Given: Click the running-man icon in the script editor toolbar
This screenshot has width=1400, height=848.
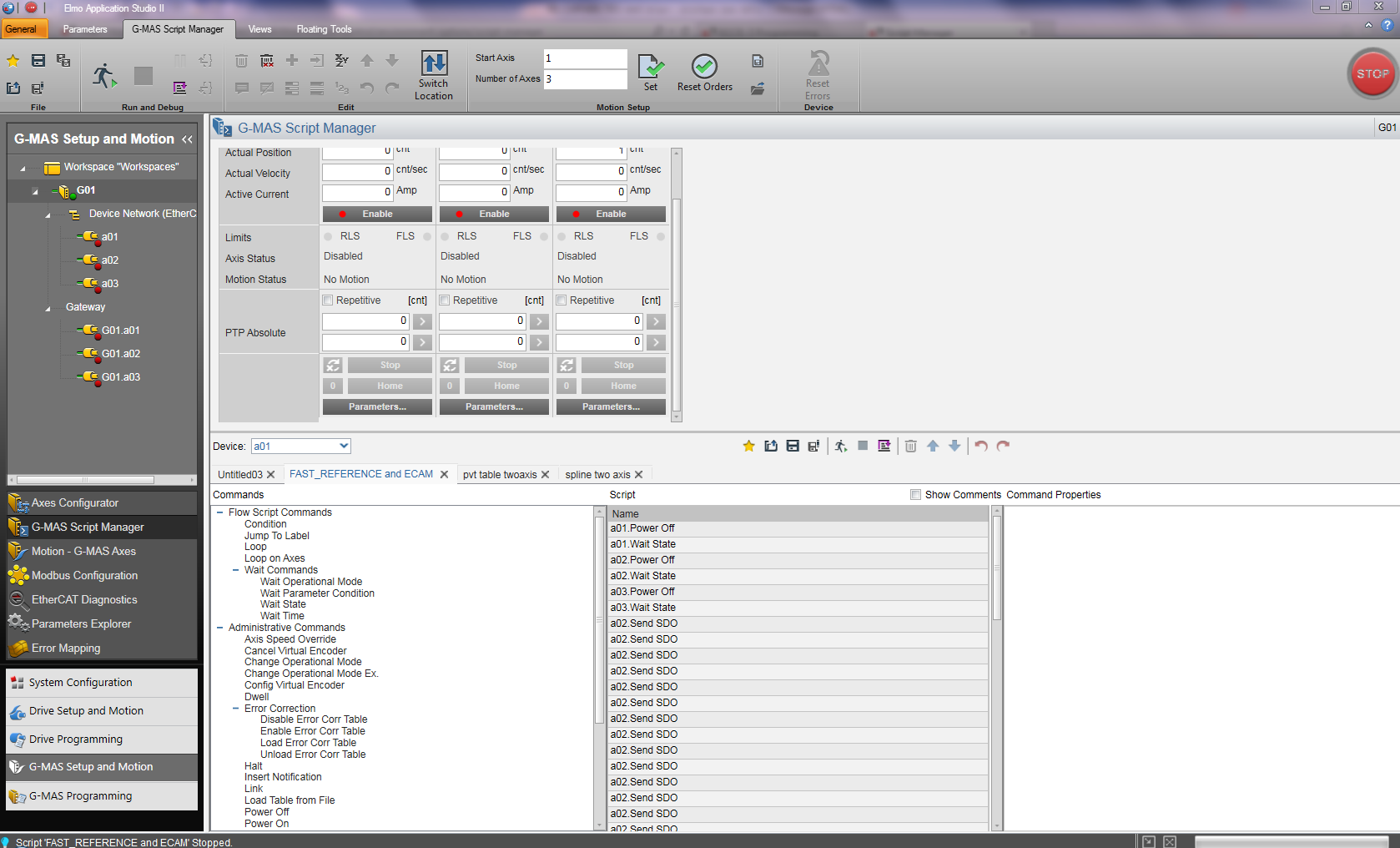Looking at the screenshot, I should tap(841, 446).
